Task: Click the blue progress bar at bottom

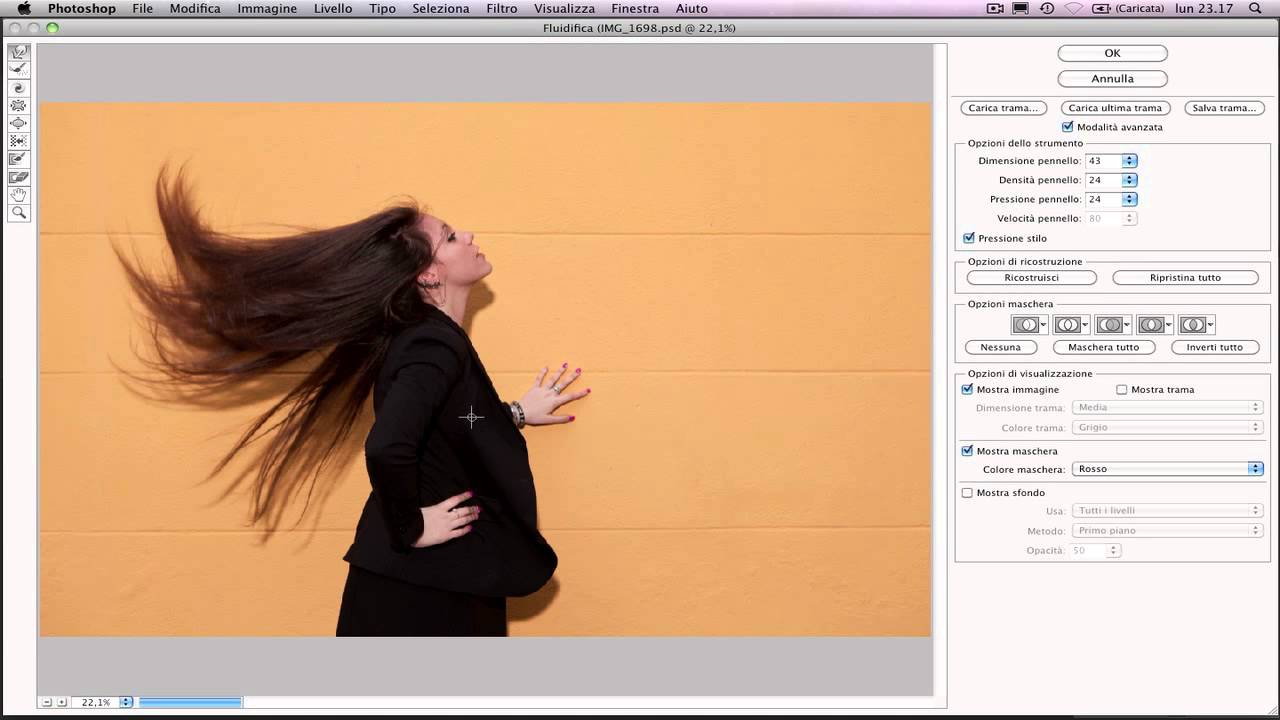Action: tap(190, 702)
